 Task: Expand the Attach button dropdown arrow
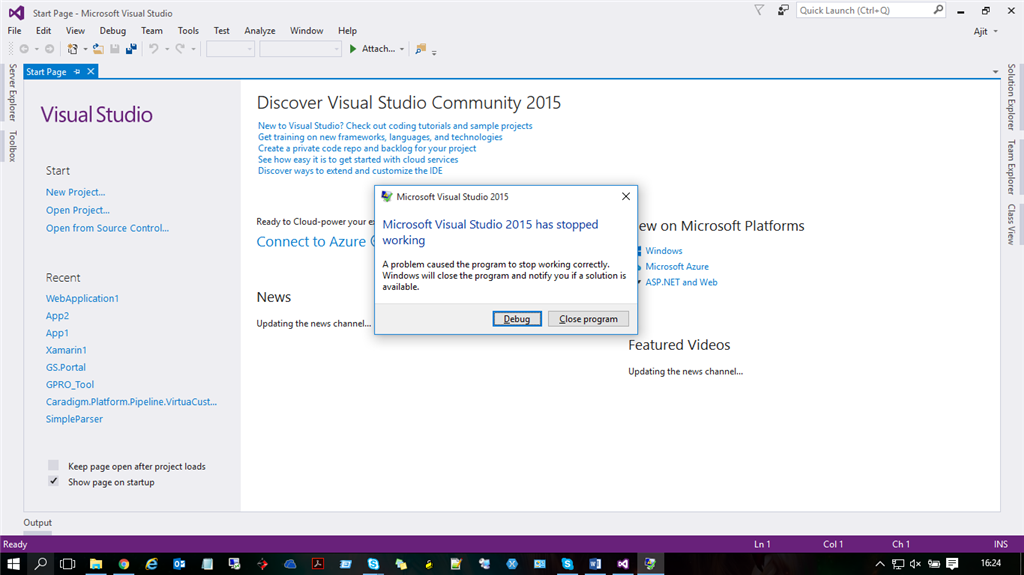click(x=402, y=50)
